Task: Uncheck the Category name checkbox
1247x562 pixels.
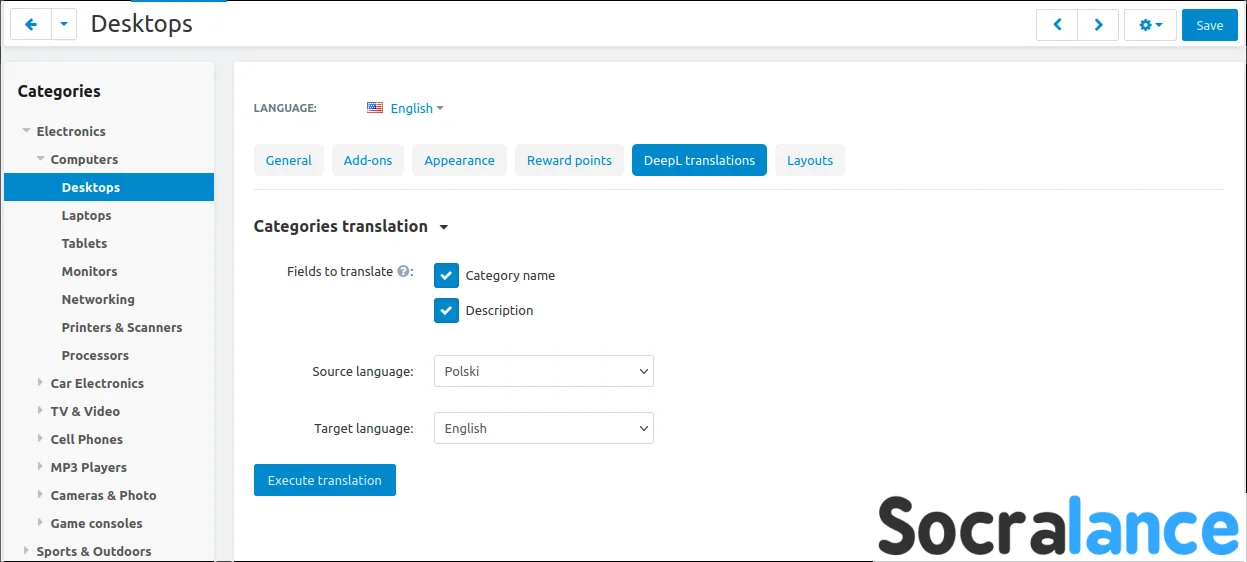Action: click(446, 275)
